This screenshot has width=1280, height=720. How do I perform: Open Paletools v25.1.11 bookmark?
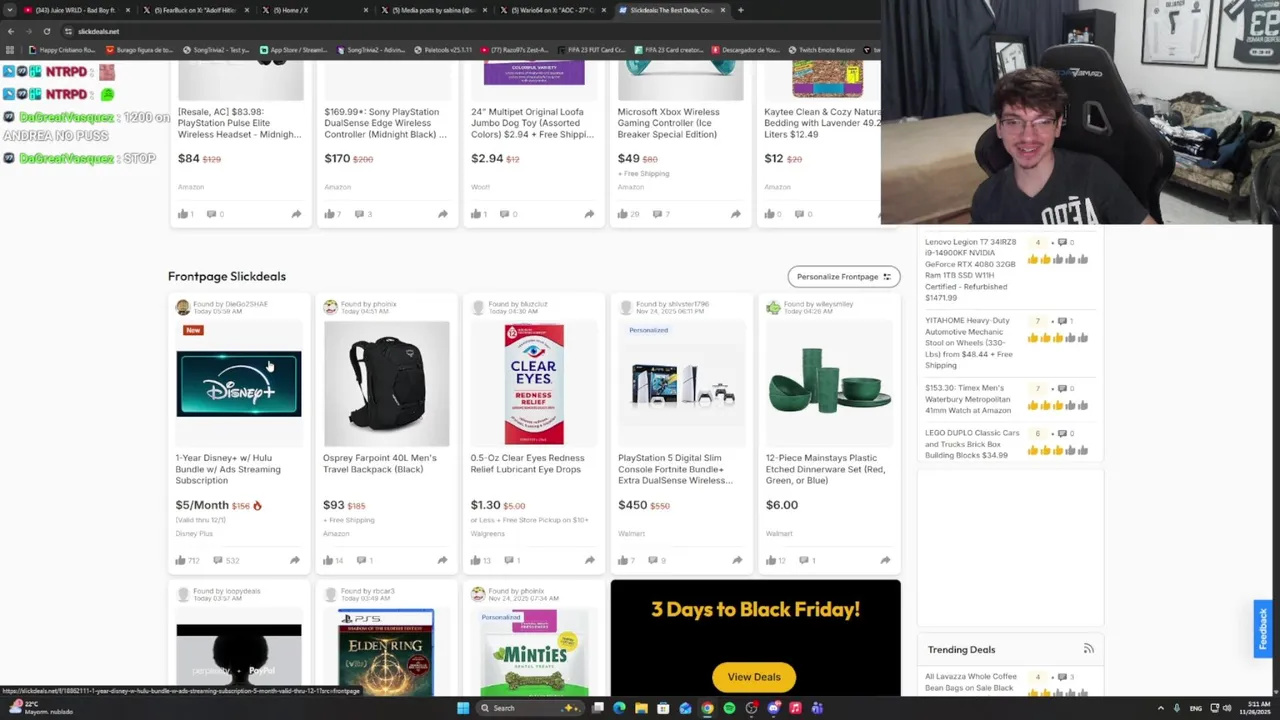[442, 50]
